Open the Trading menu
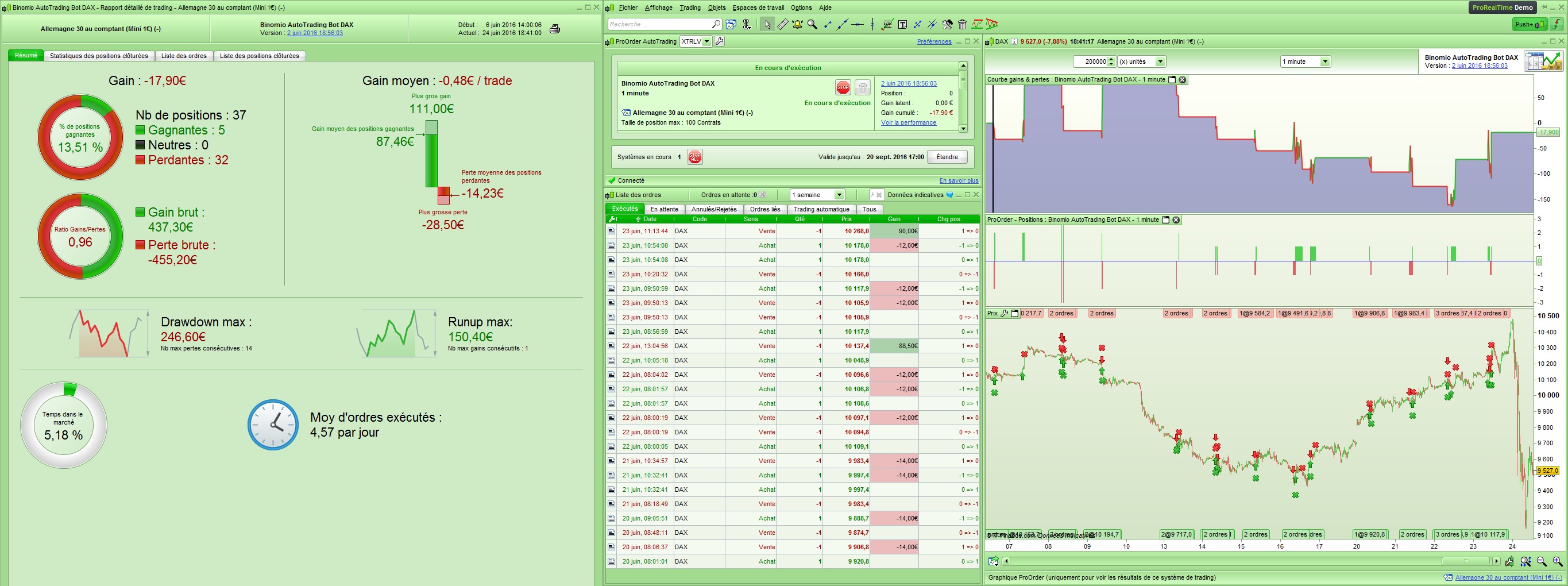Screen dimensions: 1568x586 coord(690,7)
